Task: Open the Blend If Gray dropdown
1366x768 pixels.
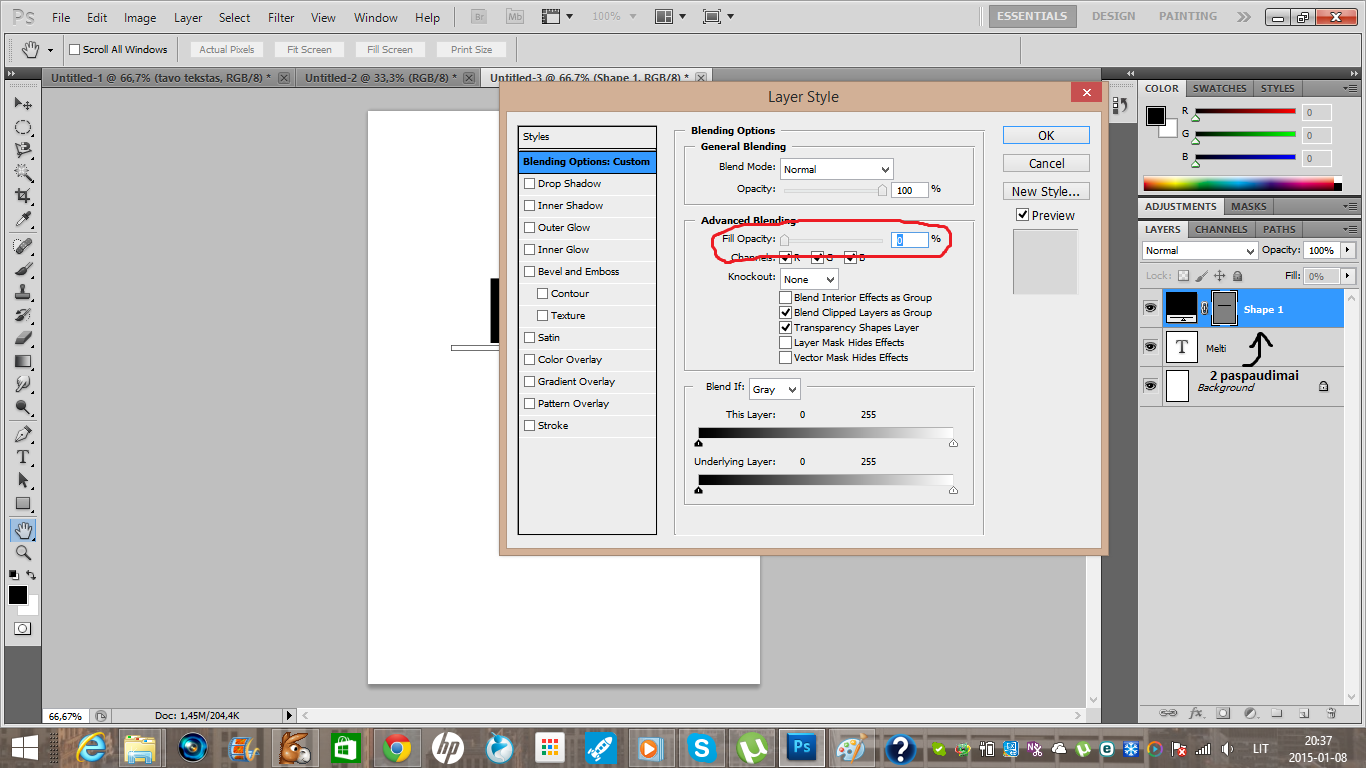Action: [x=775, y=389]
